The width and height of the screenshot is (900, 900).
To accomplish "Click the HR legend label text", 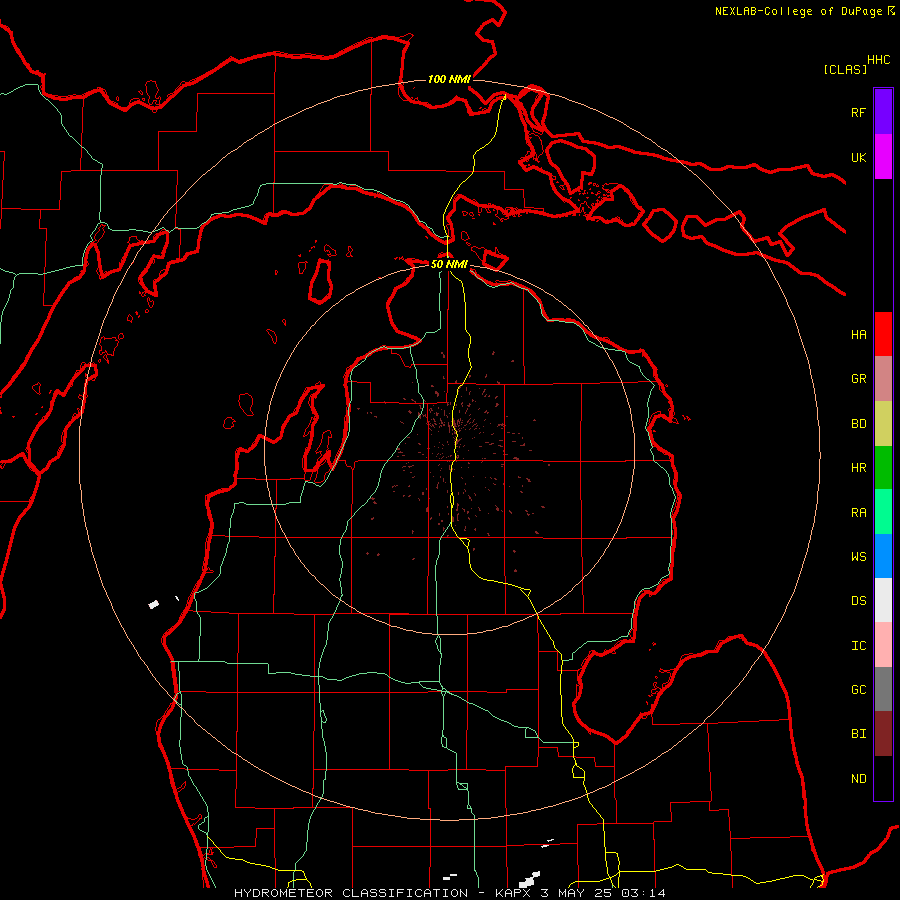I will (x=858, y=468).
